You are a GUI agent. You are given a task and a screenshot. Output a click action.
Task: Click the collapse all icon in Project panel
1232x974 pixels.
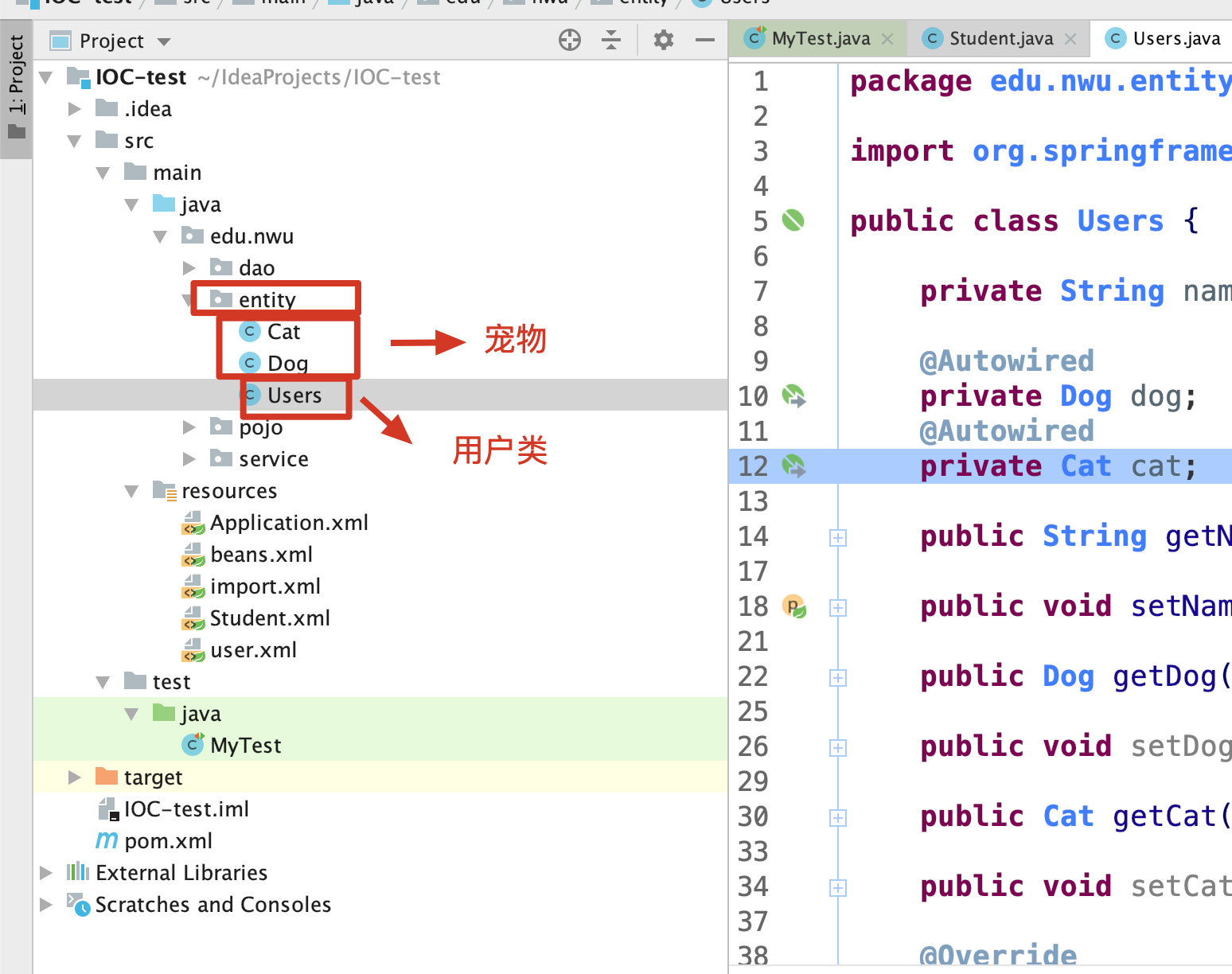(611, 40)
